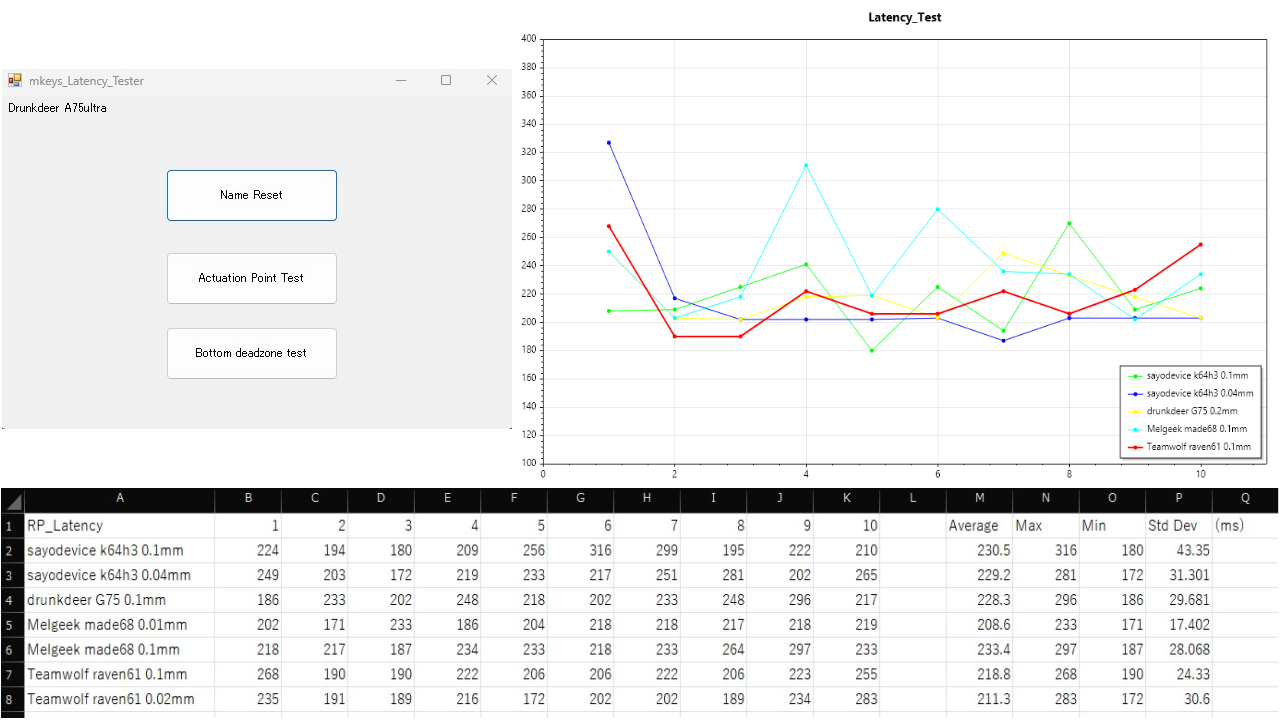Click the RP_Latency cell
The width and height of the screenshot is (1280, 720).
120,525
